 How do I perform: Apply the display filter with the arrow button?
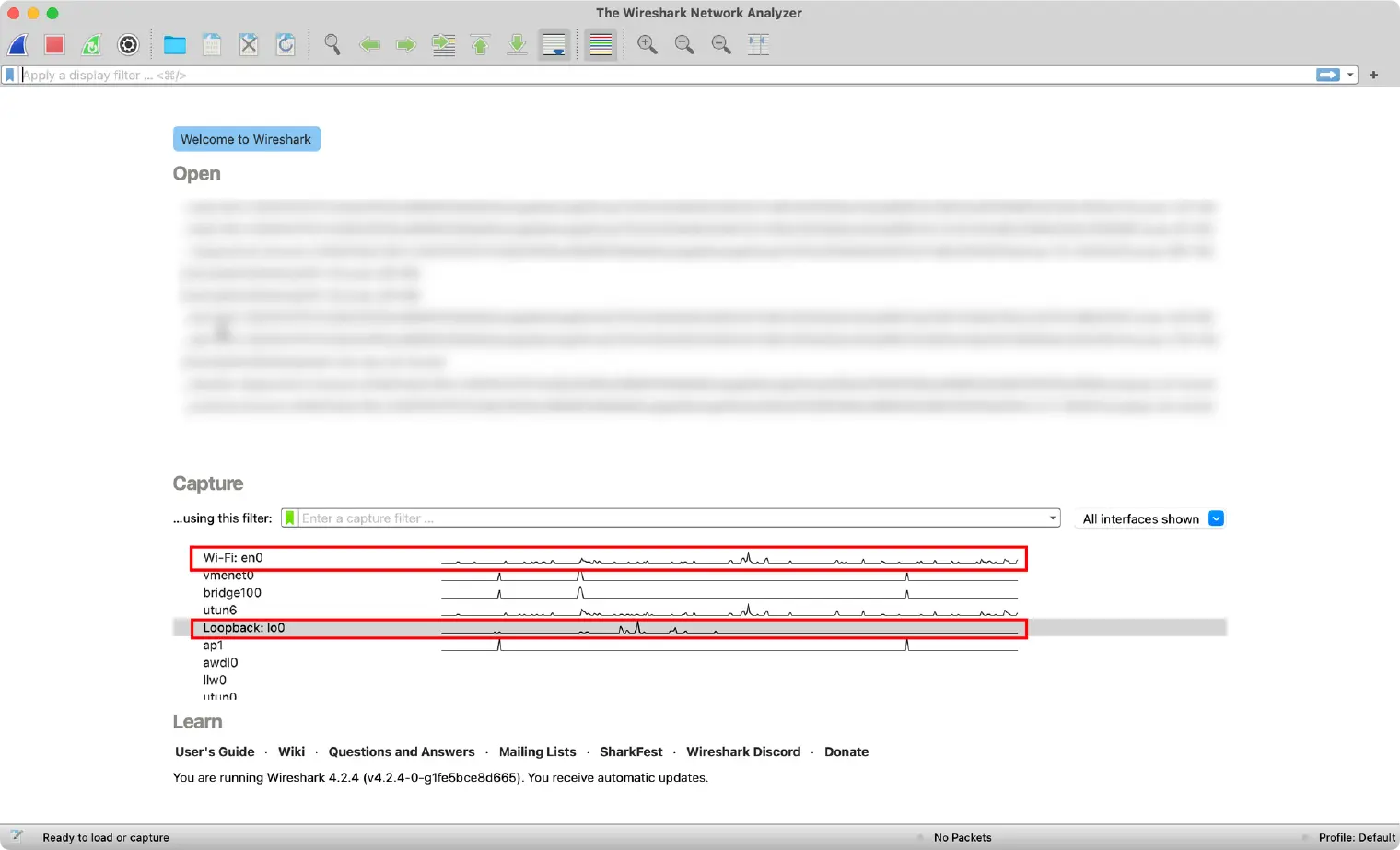click(1327, 75)
